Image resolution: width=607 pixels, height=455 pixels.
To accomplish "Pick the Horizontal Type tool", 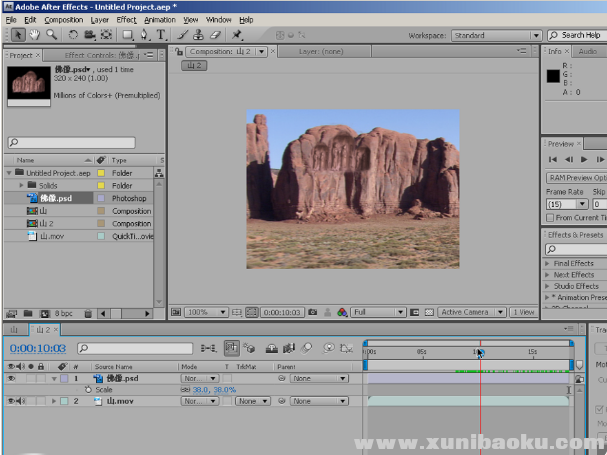I will click(160, 35).
